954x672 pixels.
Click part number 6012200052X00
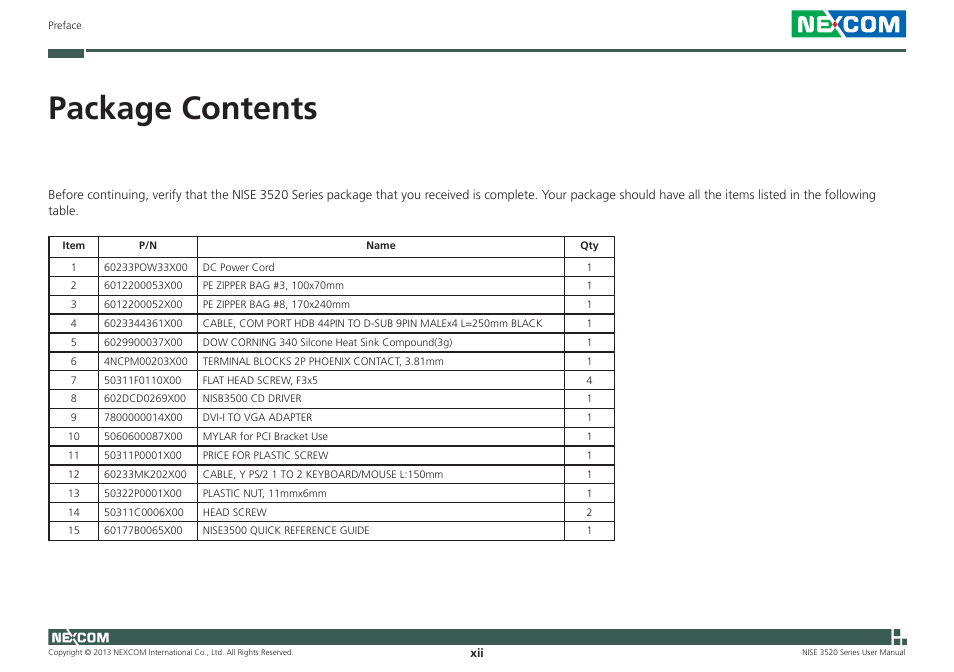(x=143, y=305)
